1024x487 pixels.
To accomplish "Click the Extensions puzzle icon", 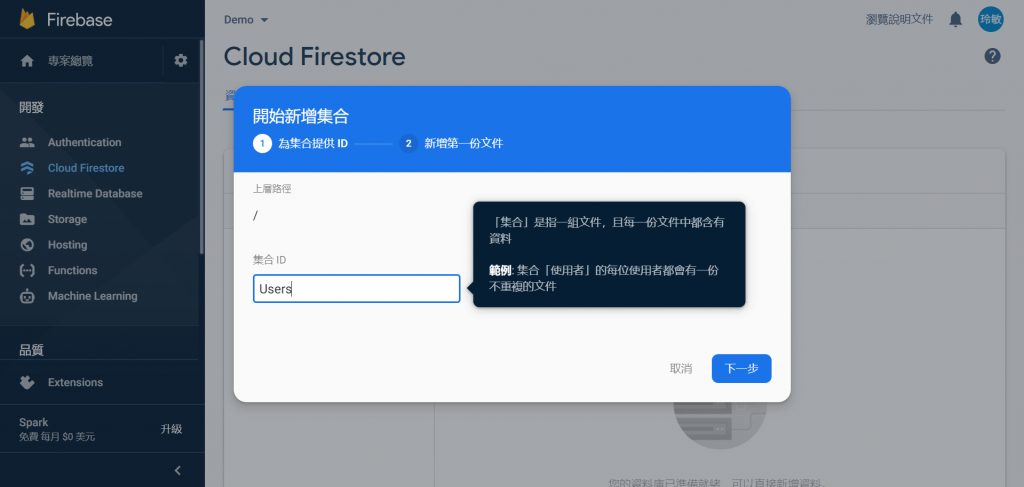I will pos(27,383).
